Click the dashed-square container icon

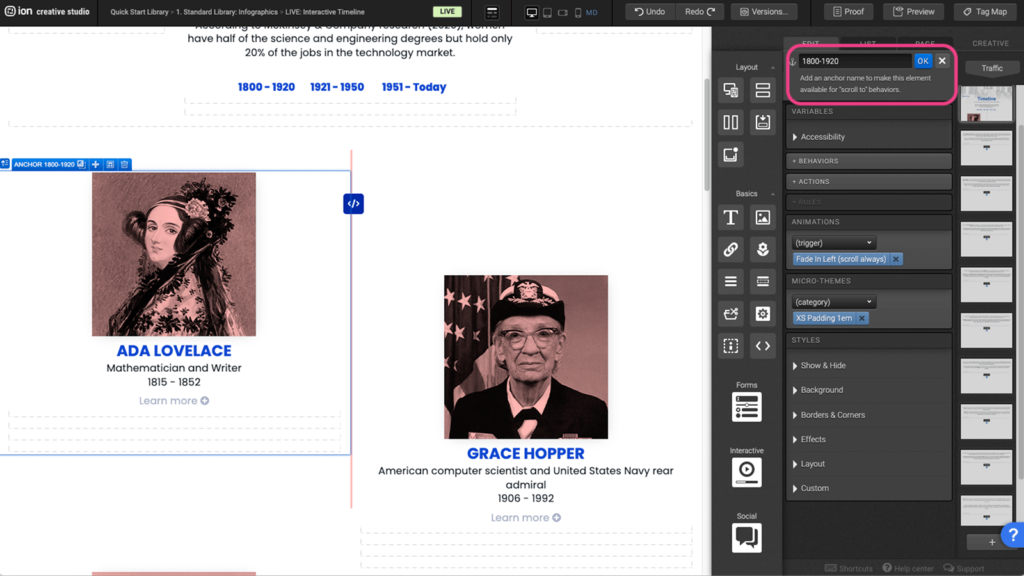[731, 345]
